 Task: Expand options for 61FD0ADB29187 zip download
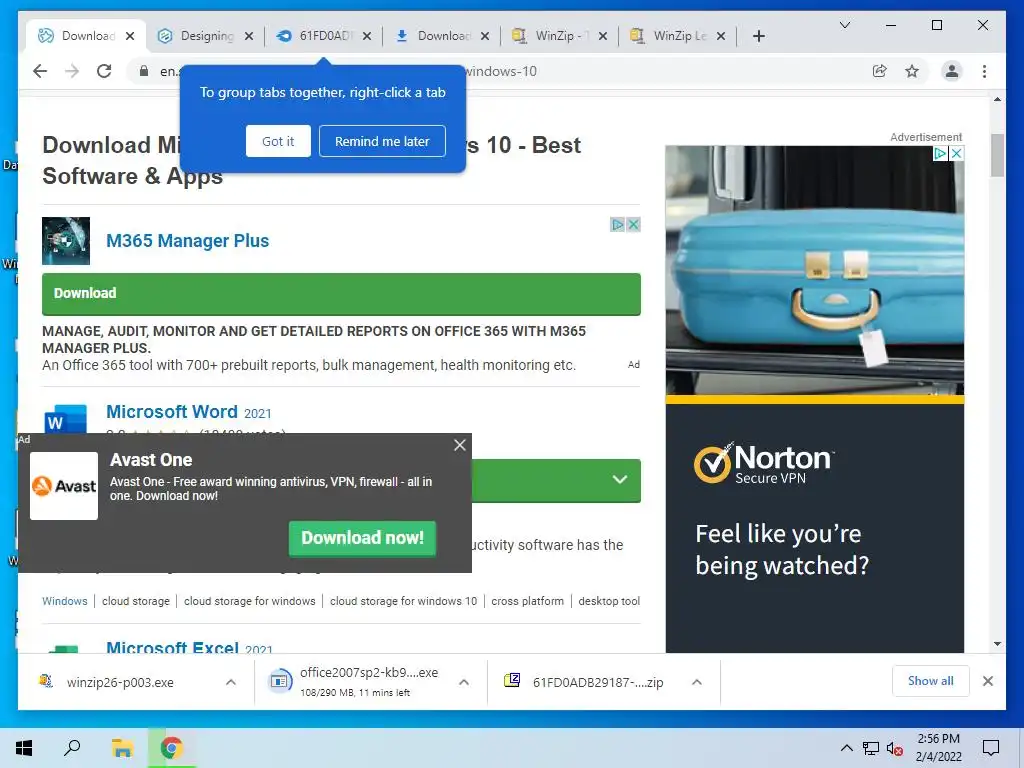click(x=697, y=682)
